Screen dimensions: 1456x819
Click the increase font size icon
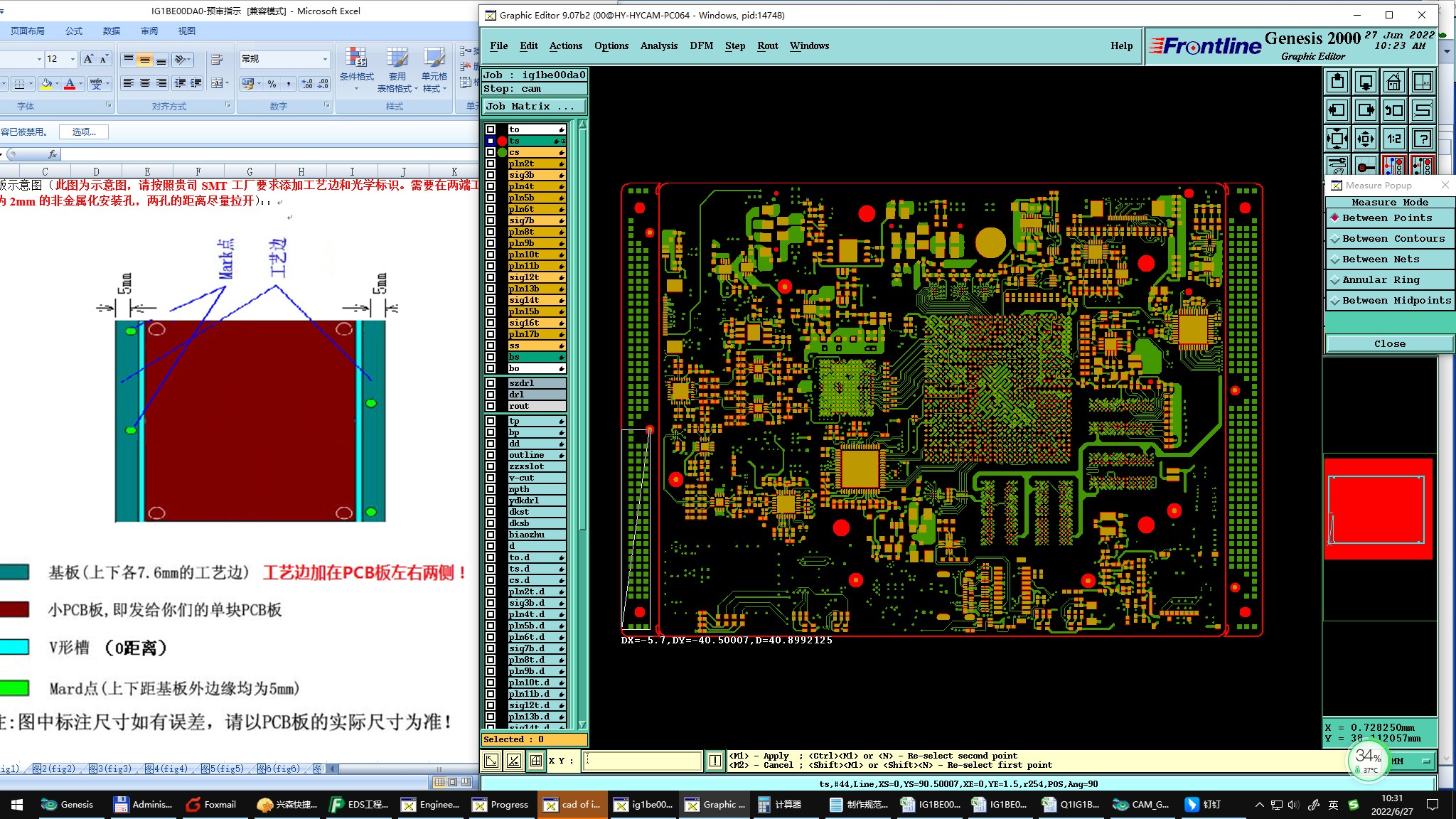click(88, 59)
